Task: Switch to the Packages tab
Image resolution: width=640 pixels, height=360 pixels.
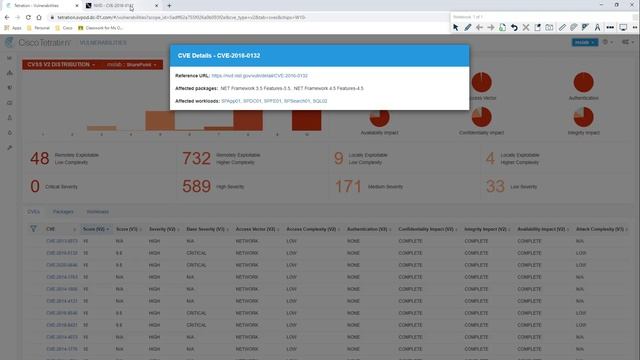Action: (x=63, y=212)
